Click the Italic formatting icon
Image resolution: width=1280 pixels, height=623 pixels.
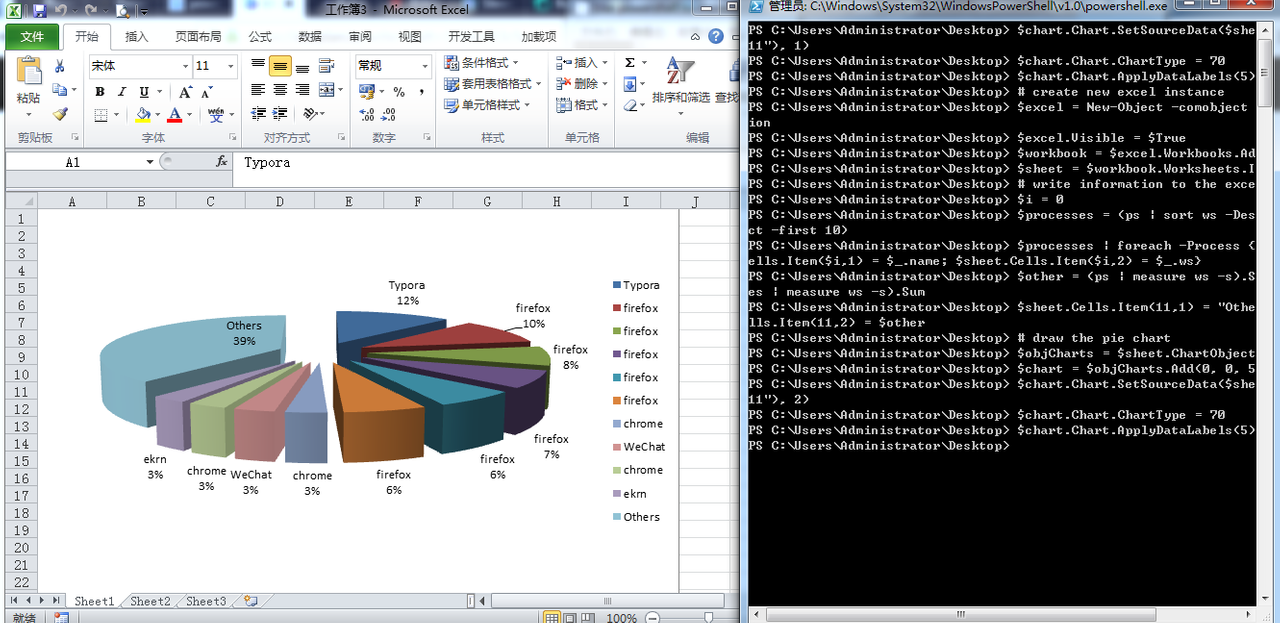click(x=122, y=92)
